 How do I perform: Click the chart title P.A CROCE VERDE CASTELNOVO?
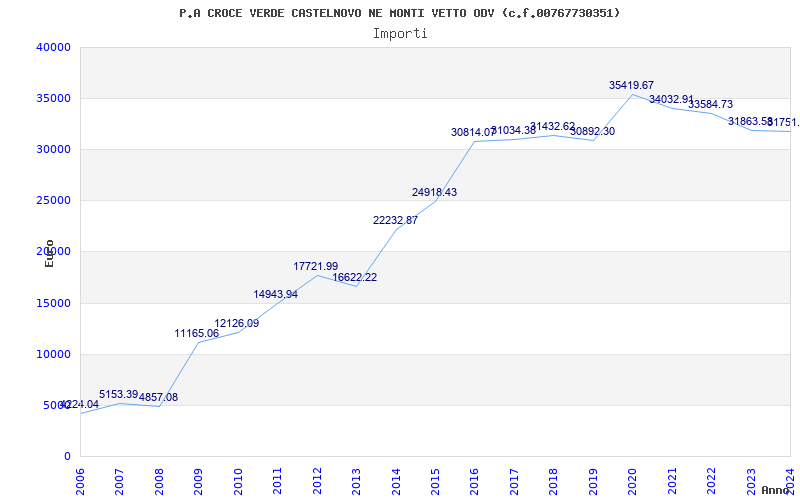(x=399, y=13)
